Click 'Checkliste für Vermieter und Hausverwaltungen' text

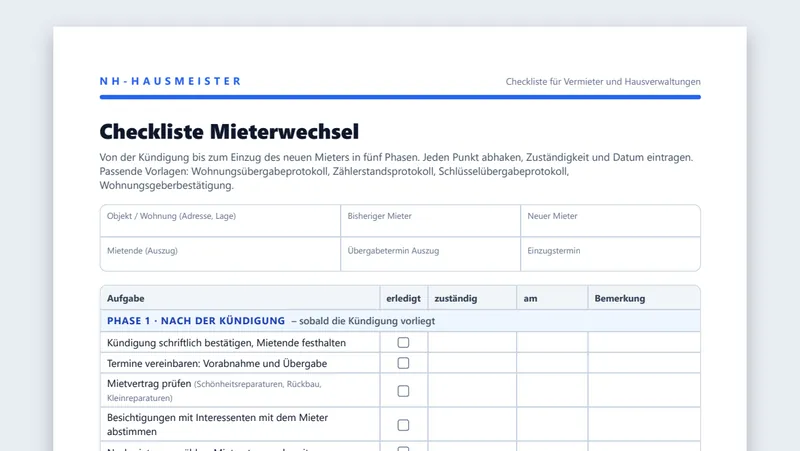603,82
